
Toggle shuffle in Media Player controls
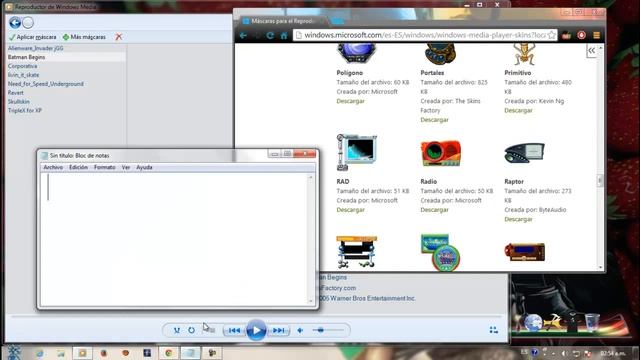(176, 330)
